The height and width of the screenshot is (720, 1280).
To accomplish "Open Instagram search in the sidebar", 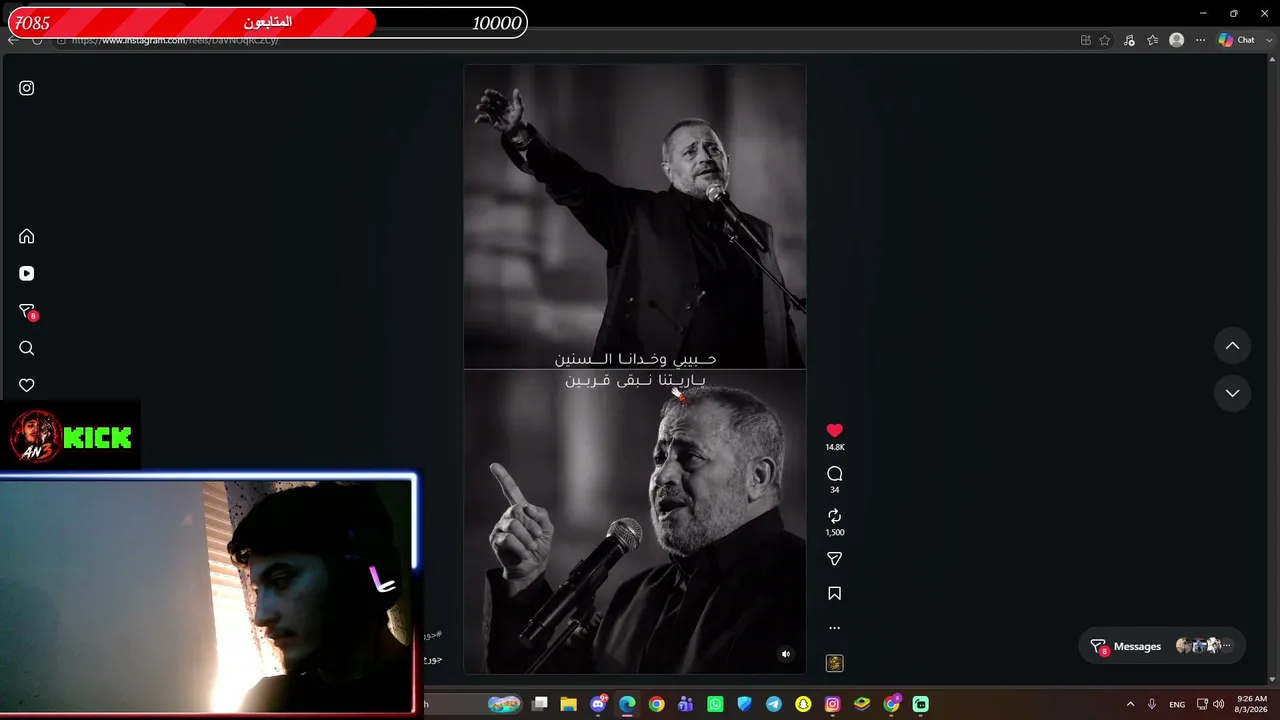I will pyautogui.click(x=27, y=348).
